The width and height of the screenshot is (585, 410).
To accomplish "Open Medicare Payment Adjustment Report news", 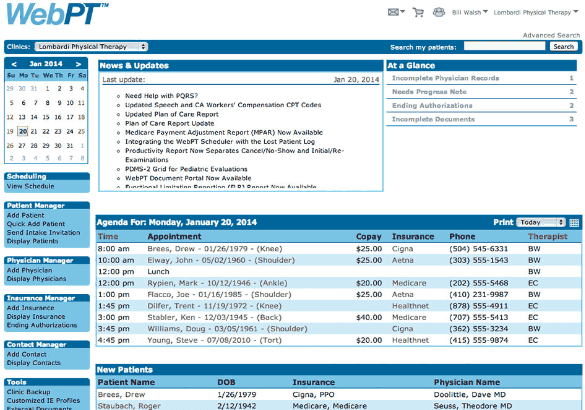I will click(224, 132).
